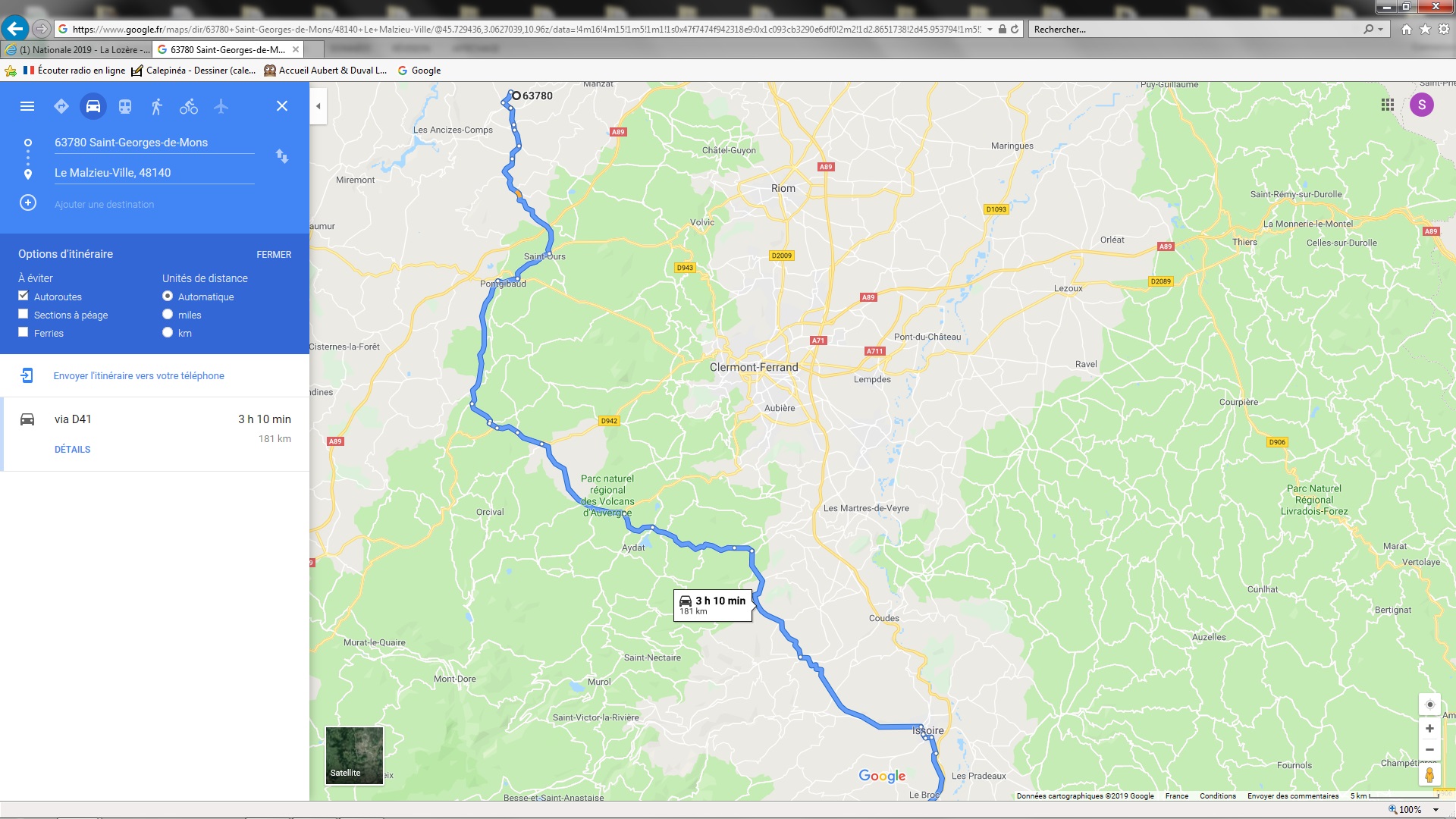This screenshot has width=1456, height=819.
Task: Click Envoyer des commentaires link
Action: click(1293, 796)
